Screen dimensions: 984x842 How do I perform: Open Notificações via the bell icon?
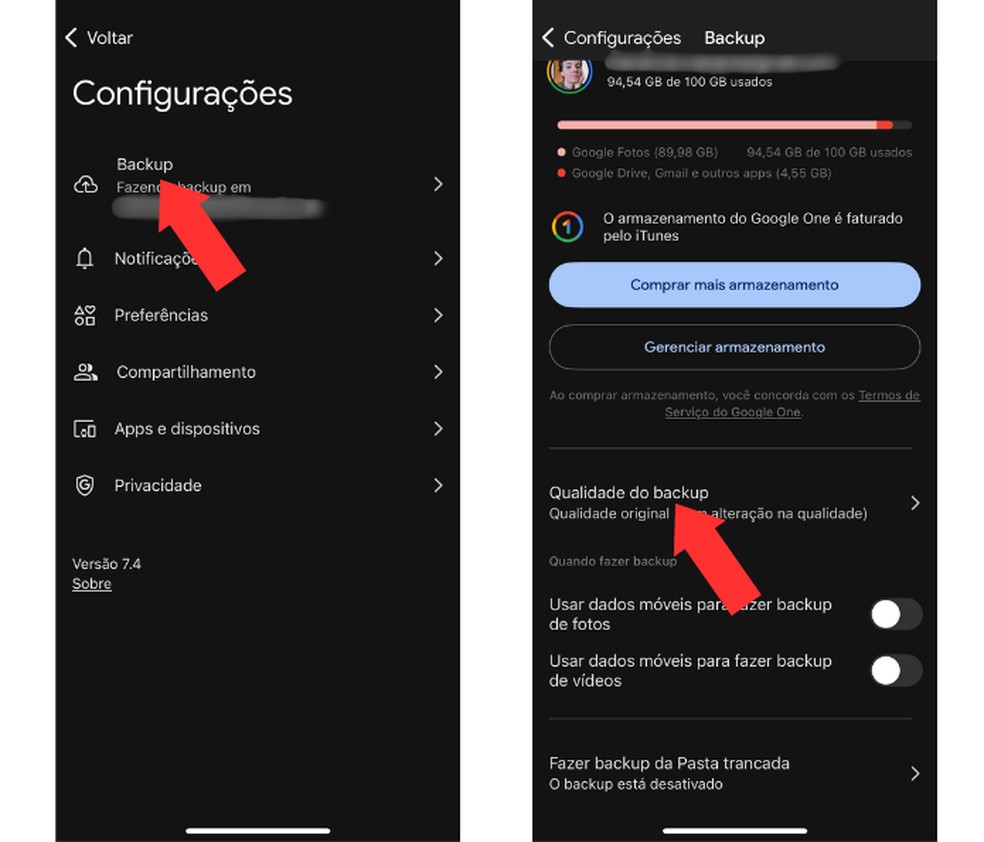point(85,258)
